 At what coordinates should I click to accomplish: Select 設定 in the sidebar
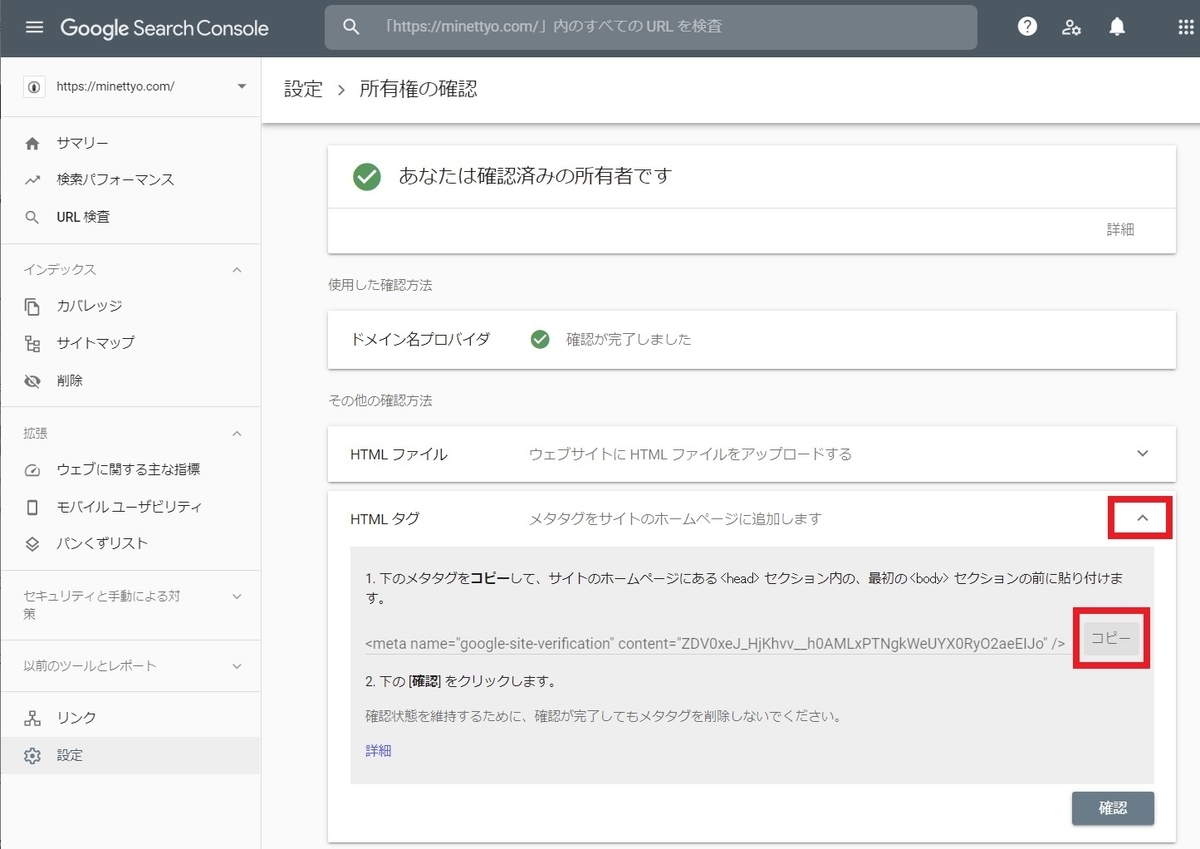pyautogui.click(x=130, y=755)
